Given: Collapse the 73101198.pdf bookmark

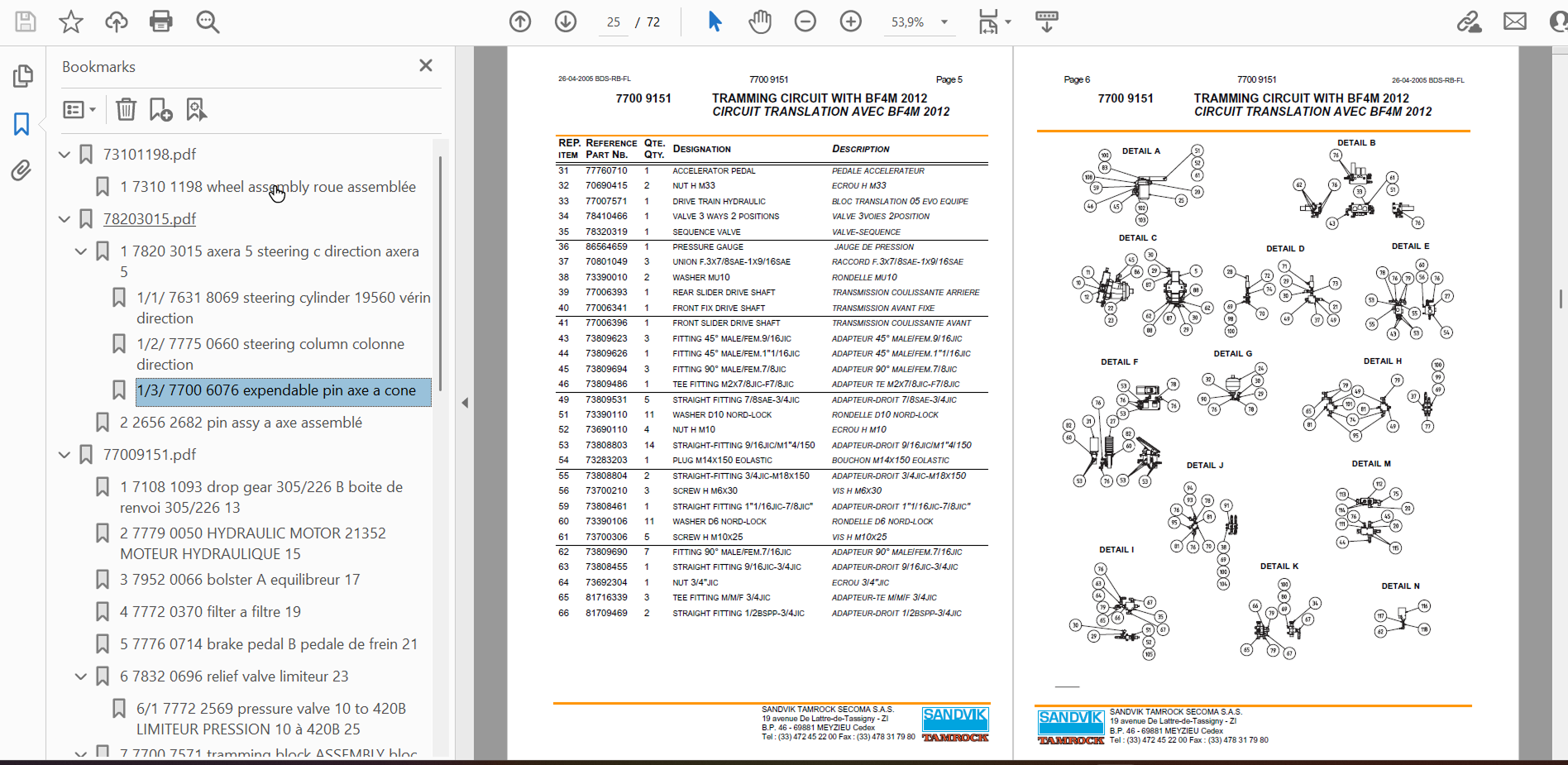Looking at the screenshot, I should coord(65,154).
